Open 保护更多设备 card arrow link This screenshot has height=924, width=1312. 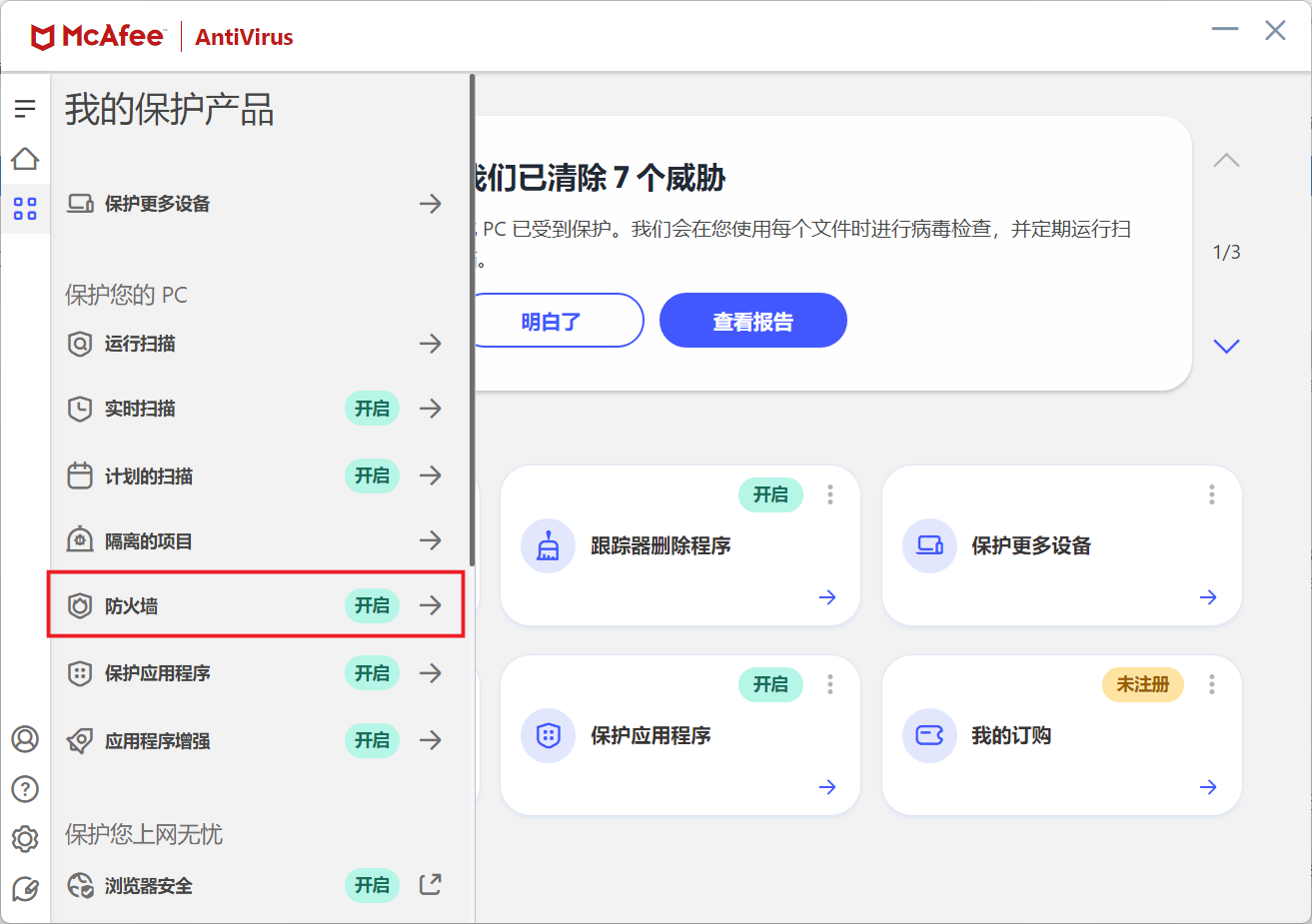pos(1208,597)
